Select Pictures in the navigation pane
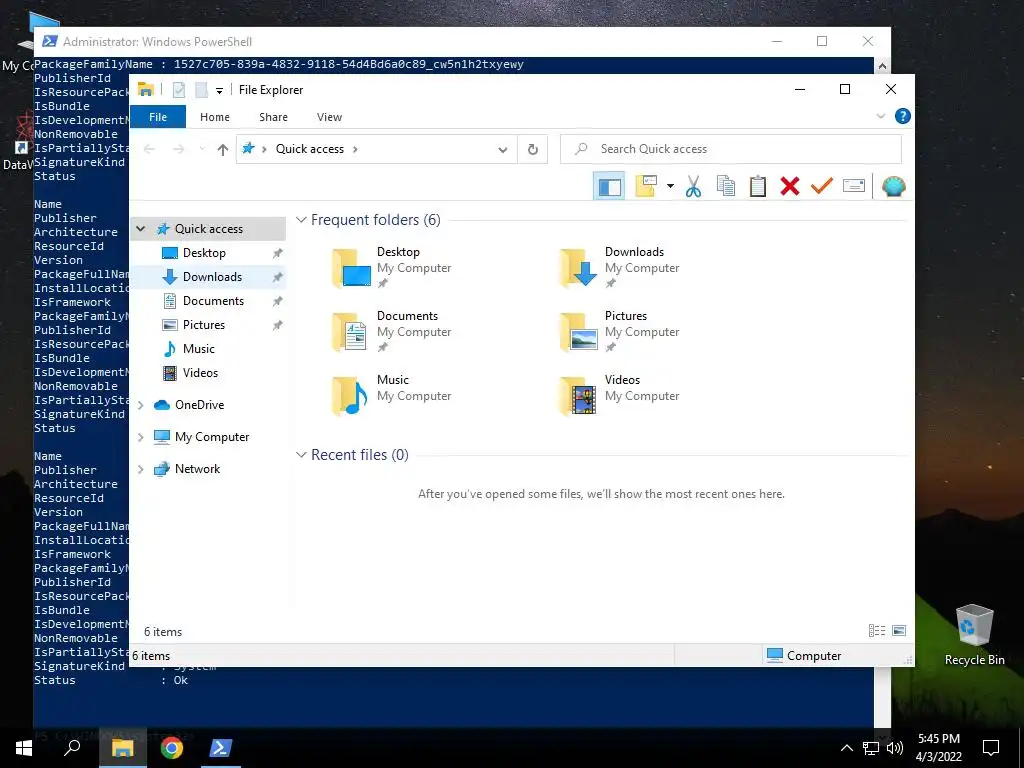This screenshot has width=1024, height=768. coord(204,325)
